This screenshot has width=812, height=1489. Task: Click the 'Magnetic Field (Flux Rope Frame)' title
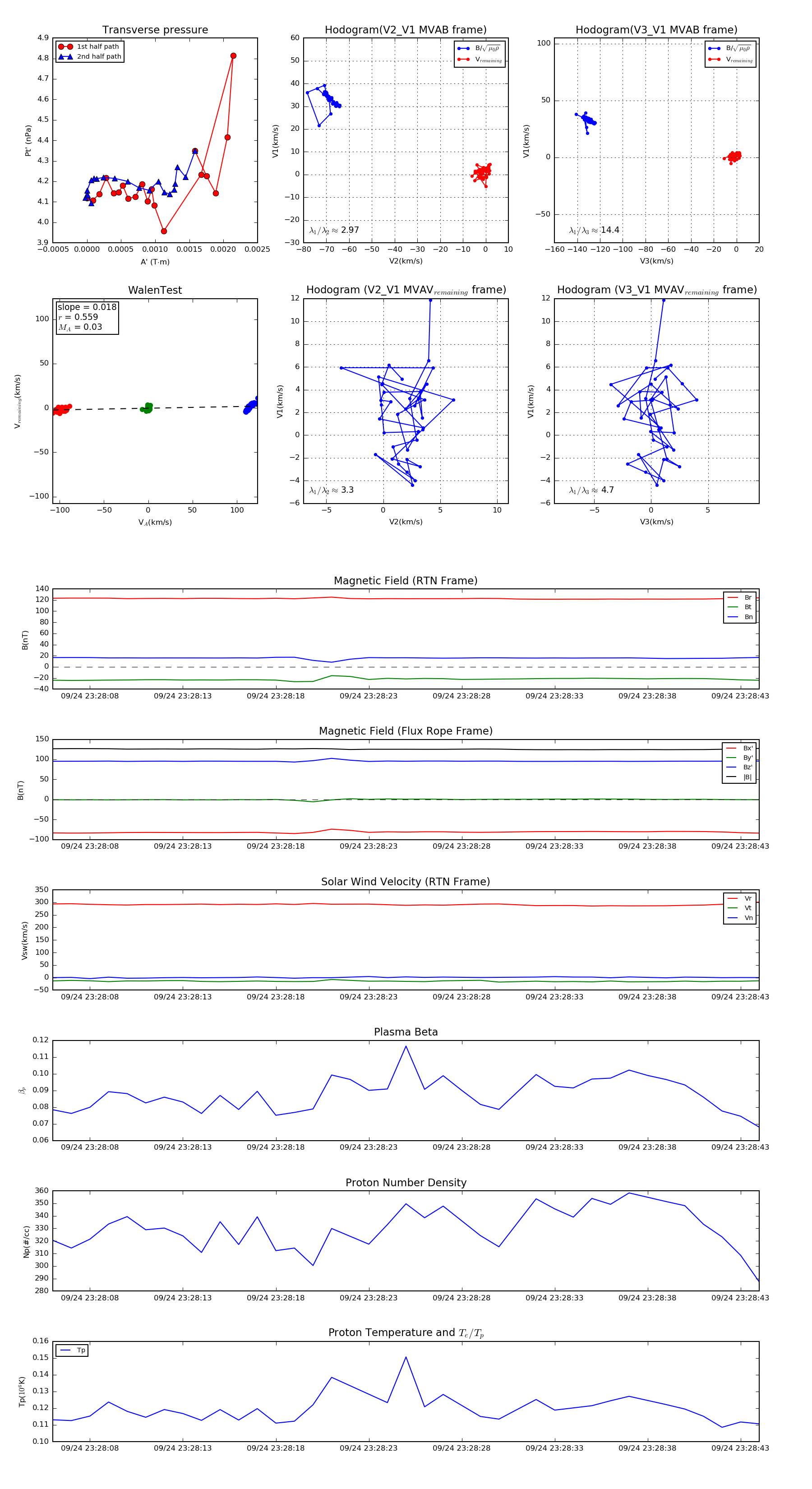406,731
